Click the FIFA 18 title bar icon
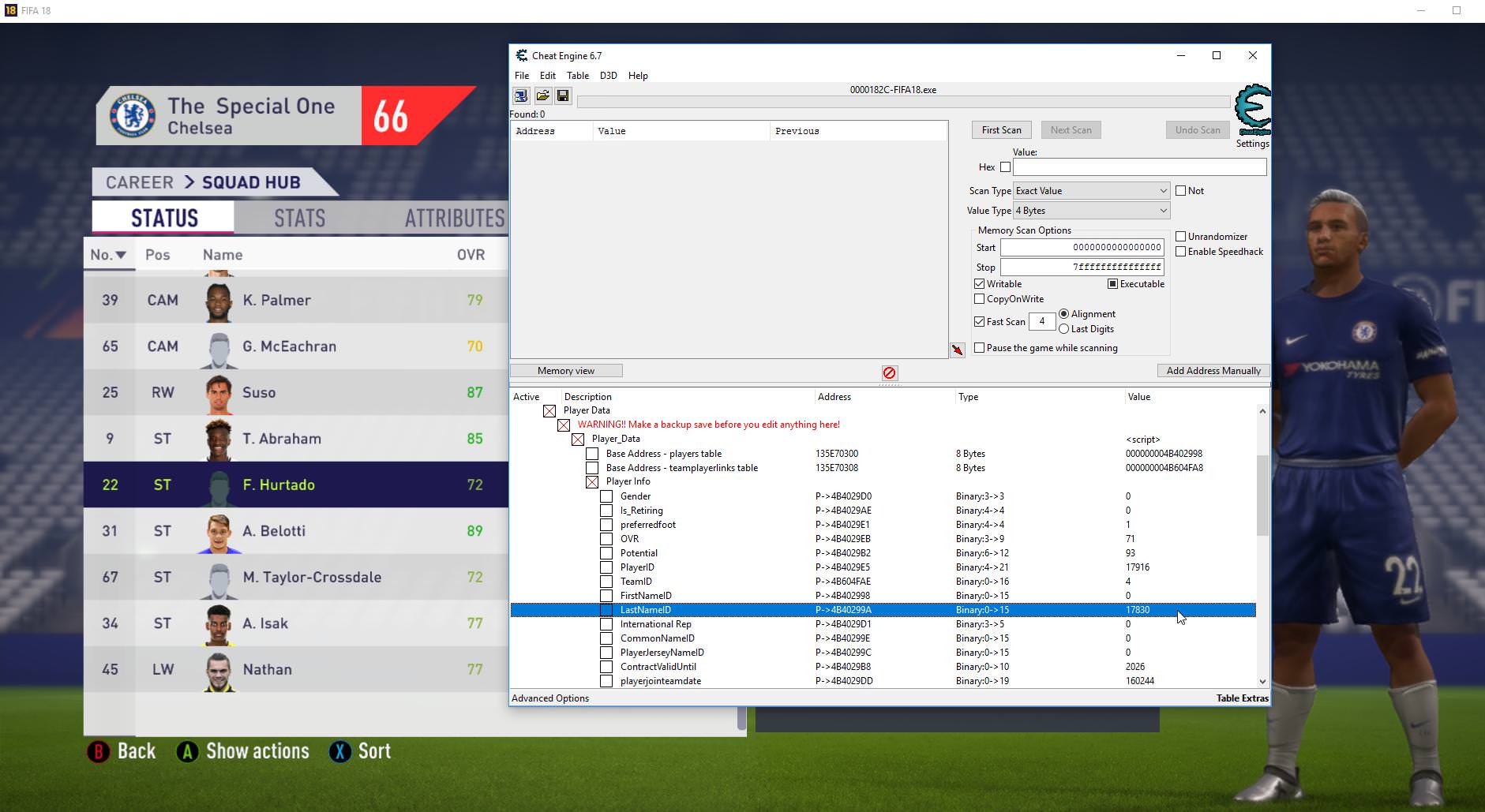 11,10
